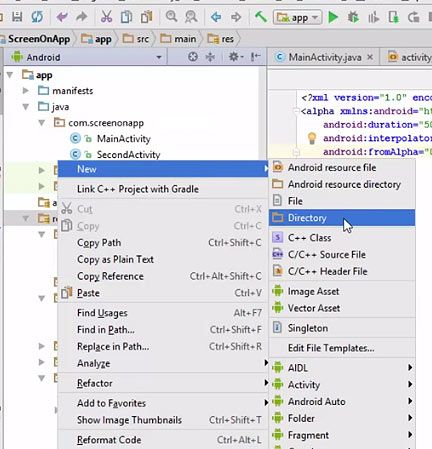Choose Find in Path...
432x449 pixels.
tap(163, 330)
